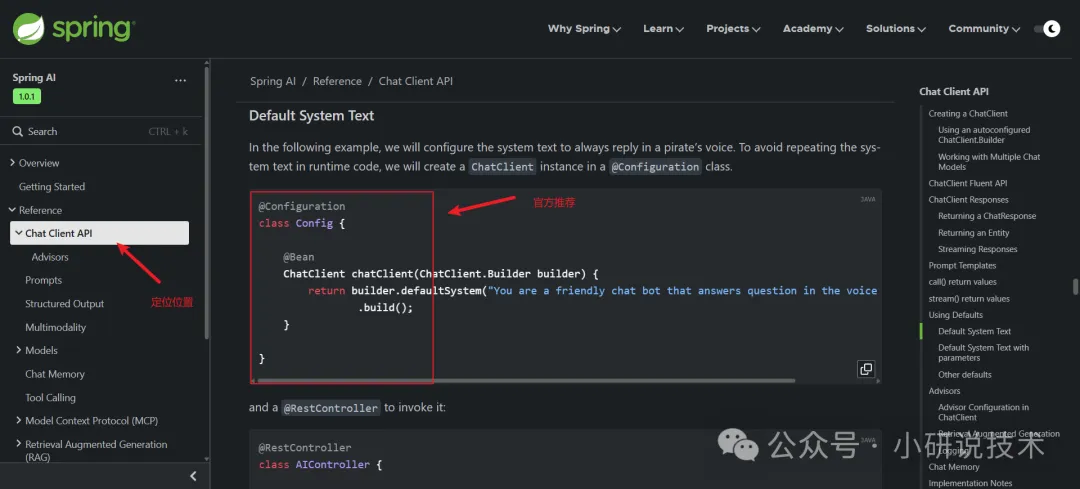1080x489 pixels.
Task: Open the Chat Memory sidebar page
Action: click(55, 374)
